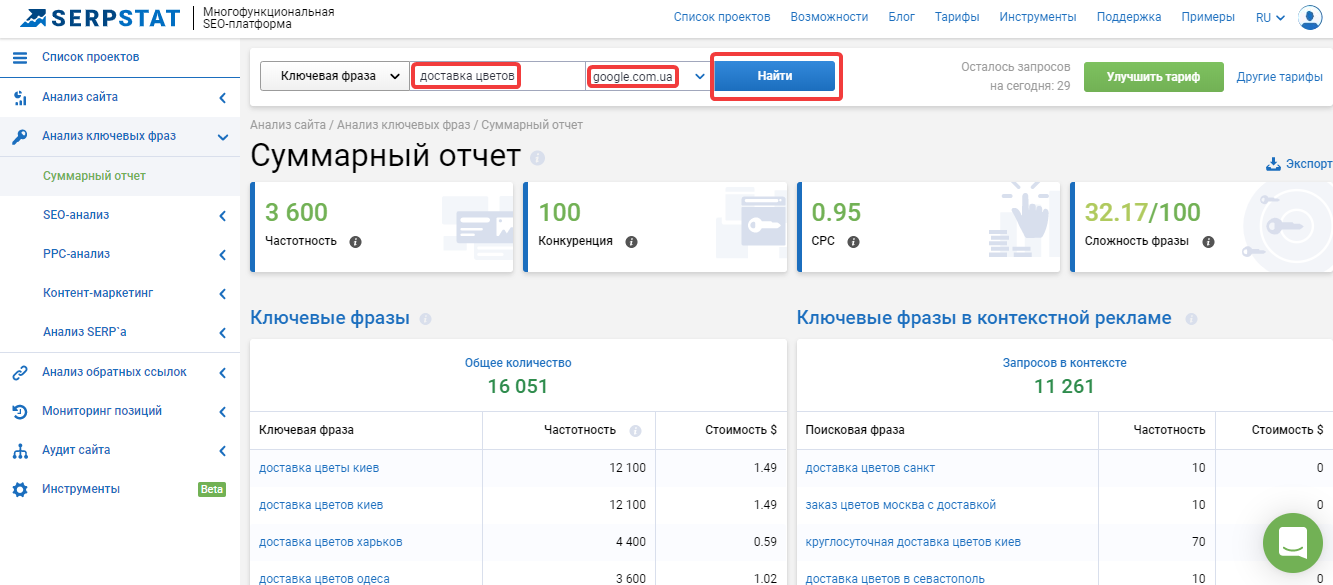Expand Аудит сайта section chevron

click(x=222, y=451)
